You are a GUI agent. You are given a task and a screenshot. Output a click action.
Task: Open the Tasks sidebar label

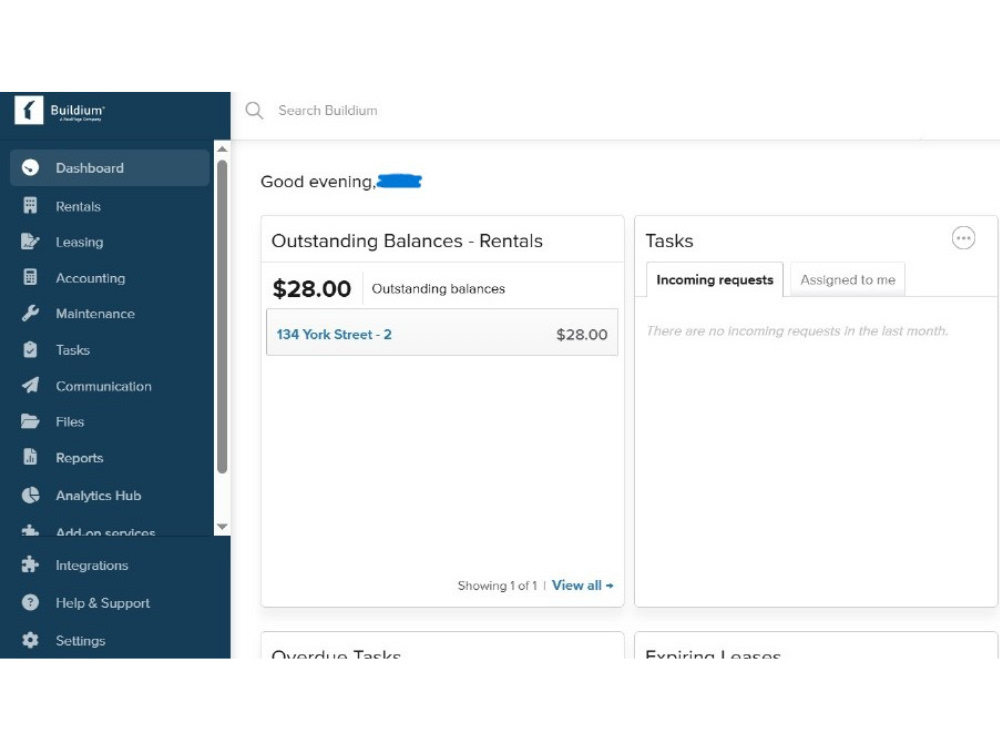pos(73,350)
